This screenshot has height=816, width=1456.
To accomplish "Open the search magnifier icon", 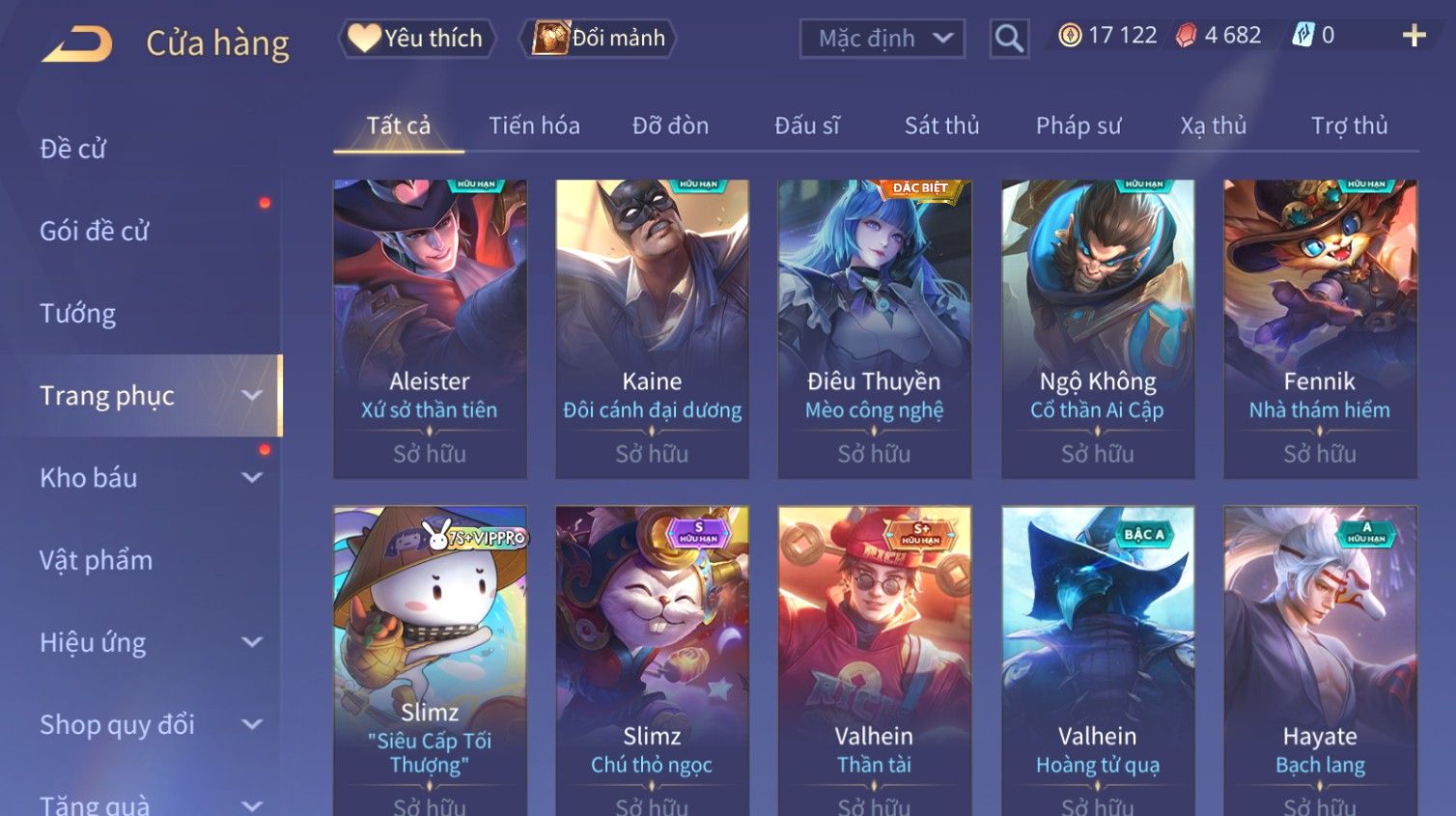I will click(x=1009, y=39).
